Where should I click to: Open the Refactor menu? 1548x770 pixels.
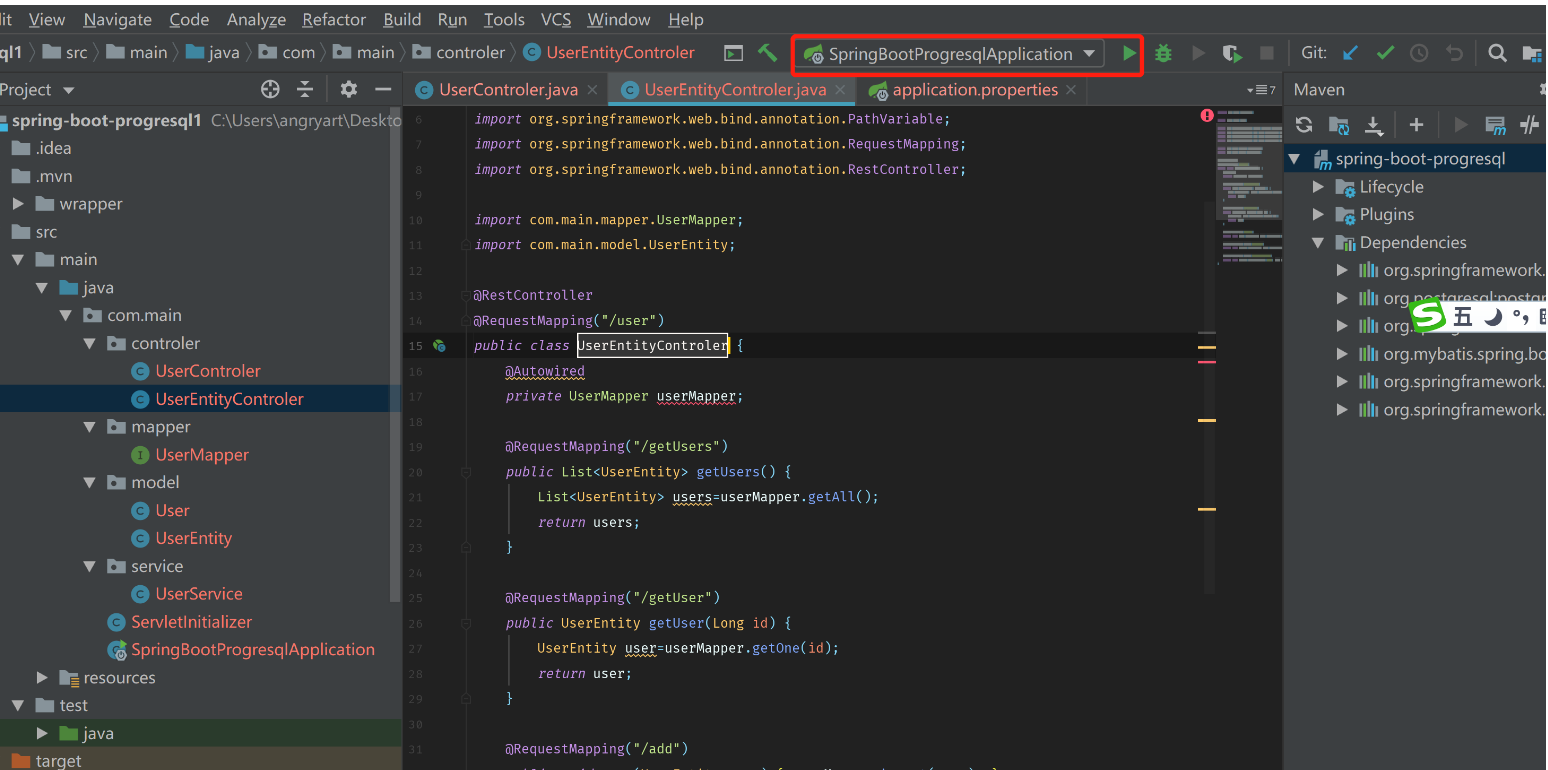334,19
